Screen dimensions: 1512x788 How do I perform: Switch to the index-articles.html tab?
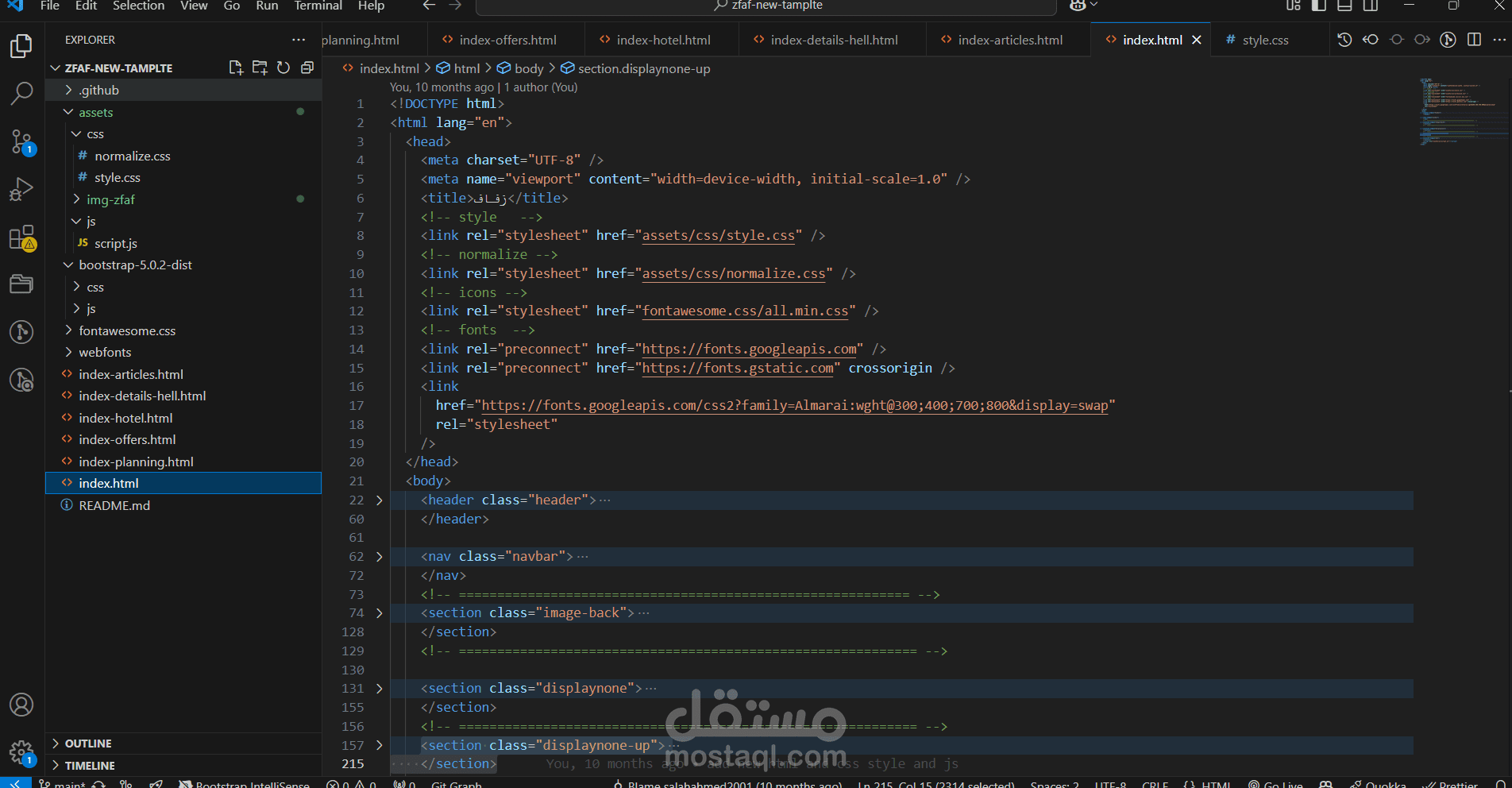(1009, 40)
